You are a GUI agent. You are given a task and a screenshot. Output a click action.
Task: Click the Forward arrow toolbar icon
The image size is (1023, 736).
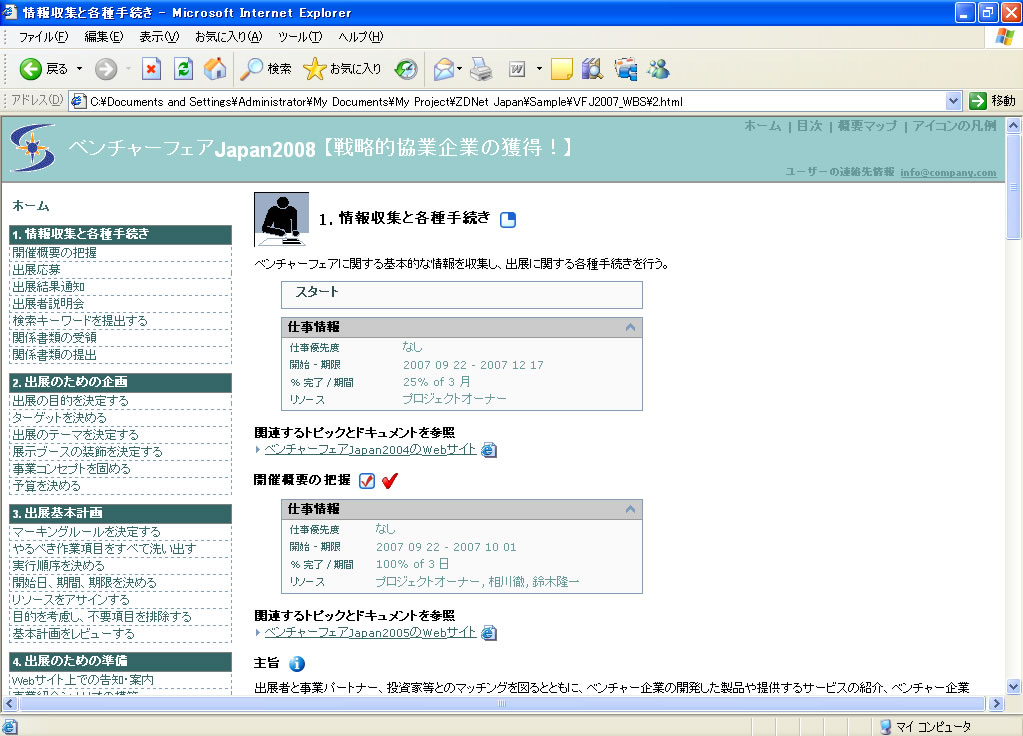tap(106, 69)
